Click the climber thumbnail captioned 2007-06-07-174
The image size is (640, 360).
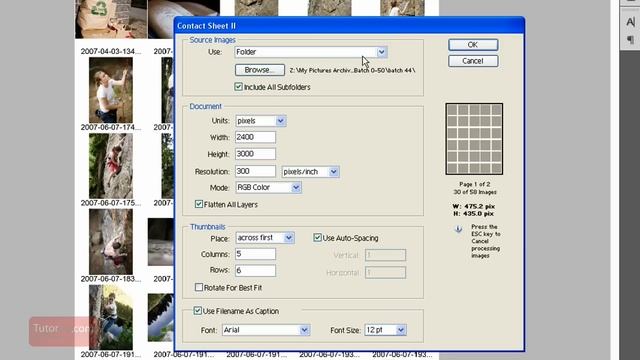click(x=111, y=90)
